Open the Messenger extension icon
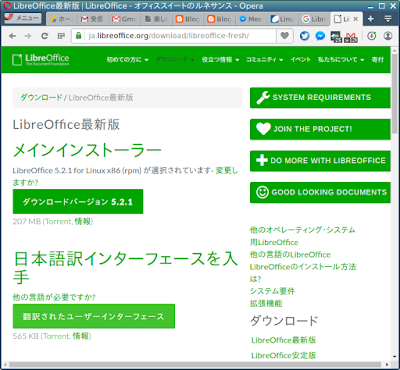This screenshot has width=400, height=370. pyautogui.click(x=320, y=36)
